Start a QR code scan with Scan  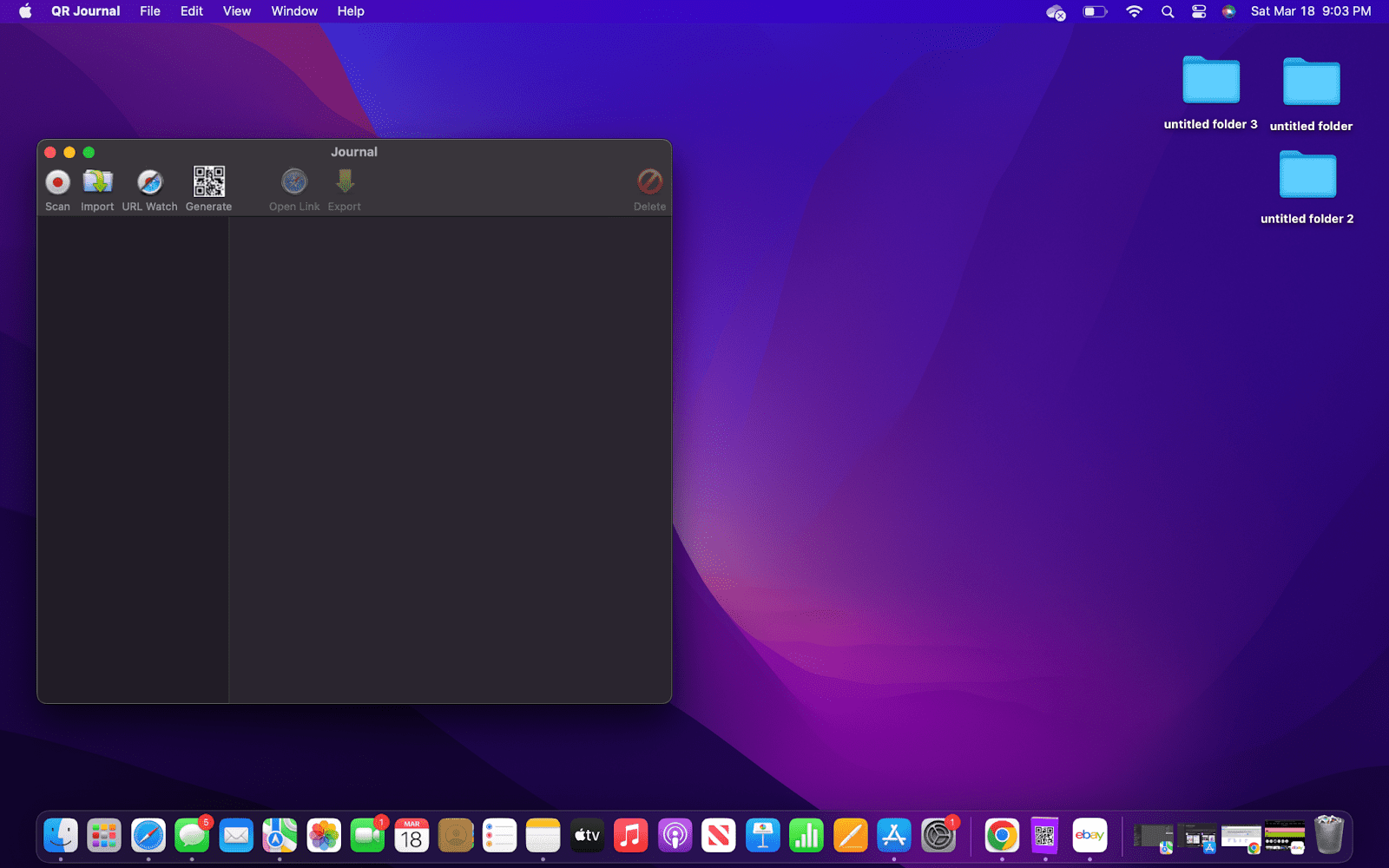coord(57,190)
